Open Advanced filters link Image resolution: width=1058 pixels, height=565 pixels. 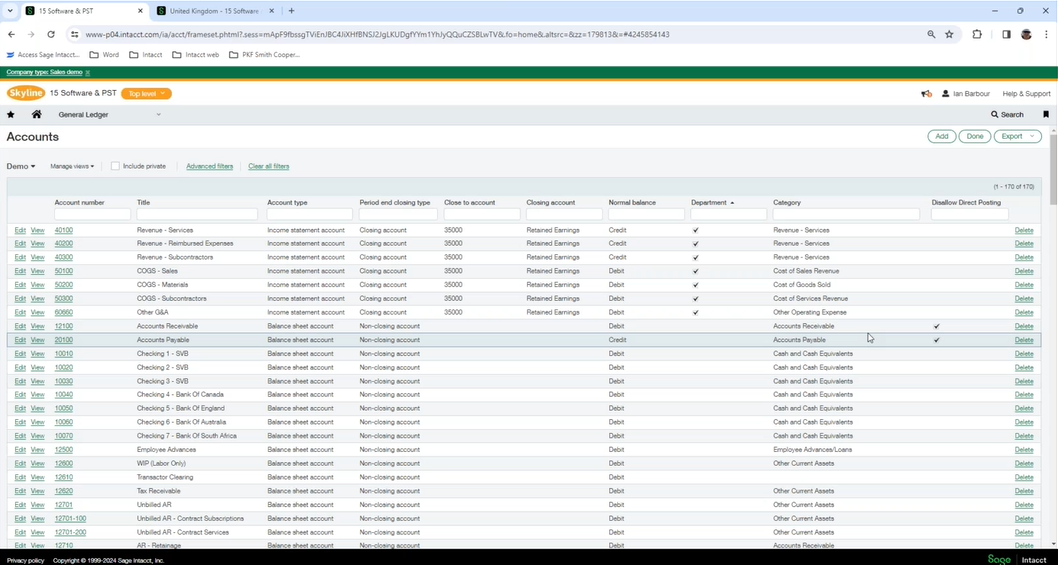209,166
